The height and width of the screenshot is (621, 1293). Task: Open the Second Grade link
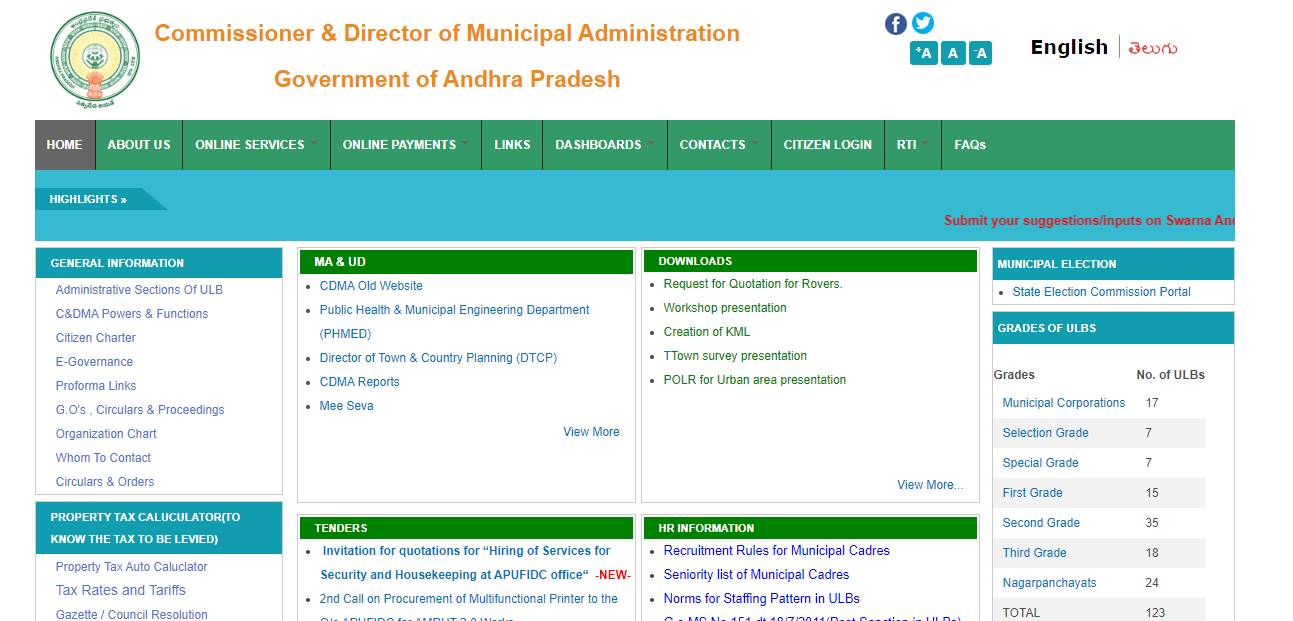click(x=1041, y=523)
